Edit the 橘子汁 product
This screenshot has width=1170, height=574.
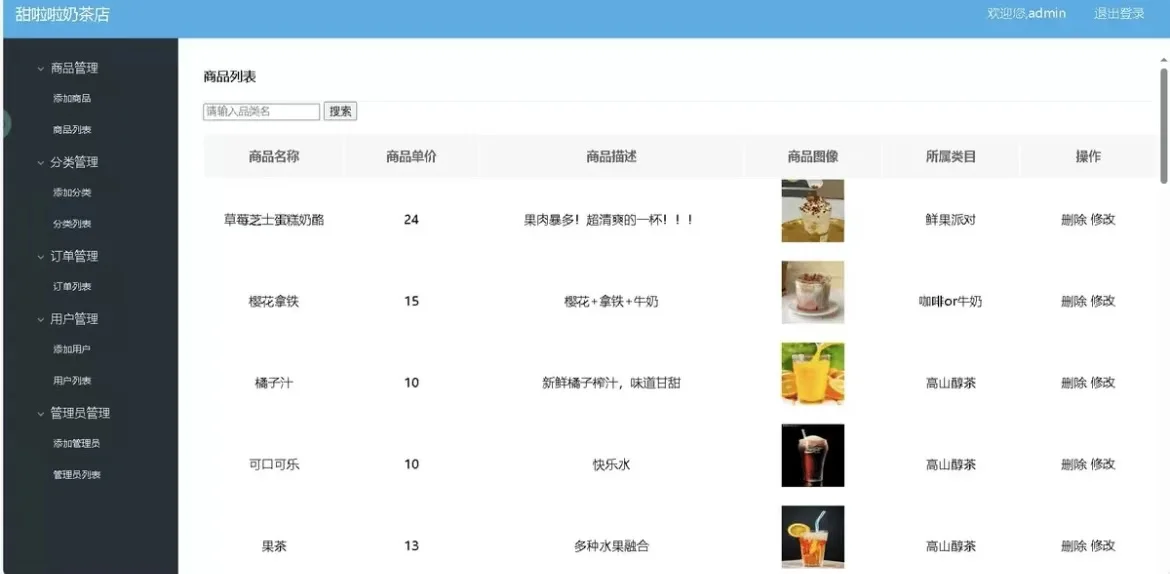coord(1103,383)
